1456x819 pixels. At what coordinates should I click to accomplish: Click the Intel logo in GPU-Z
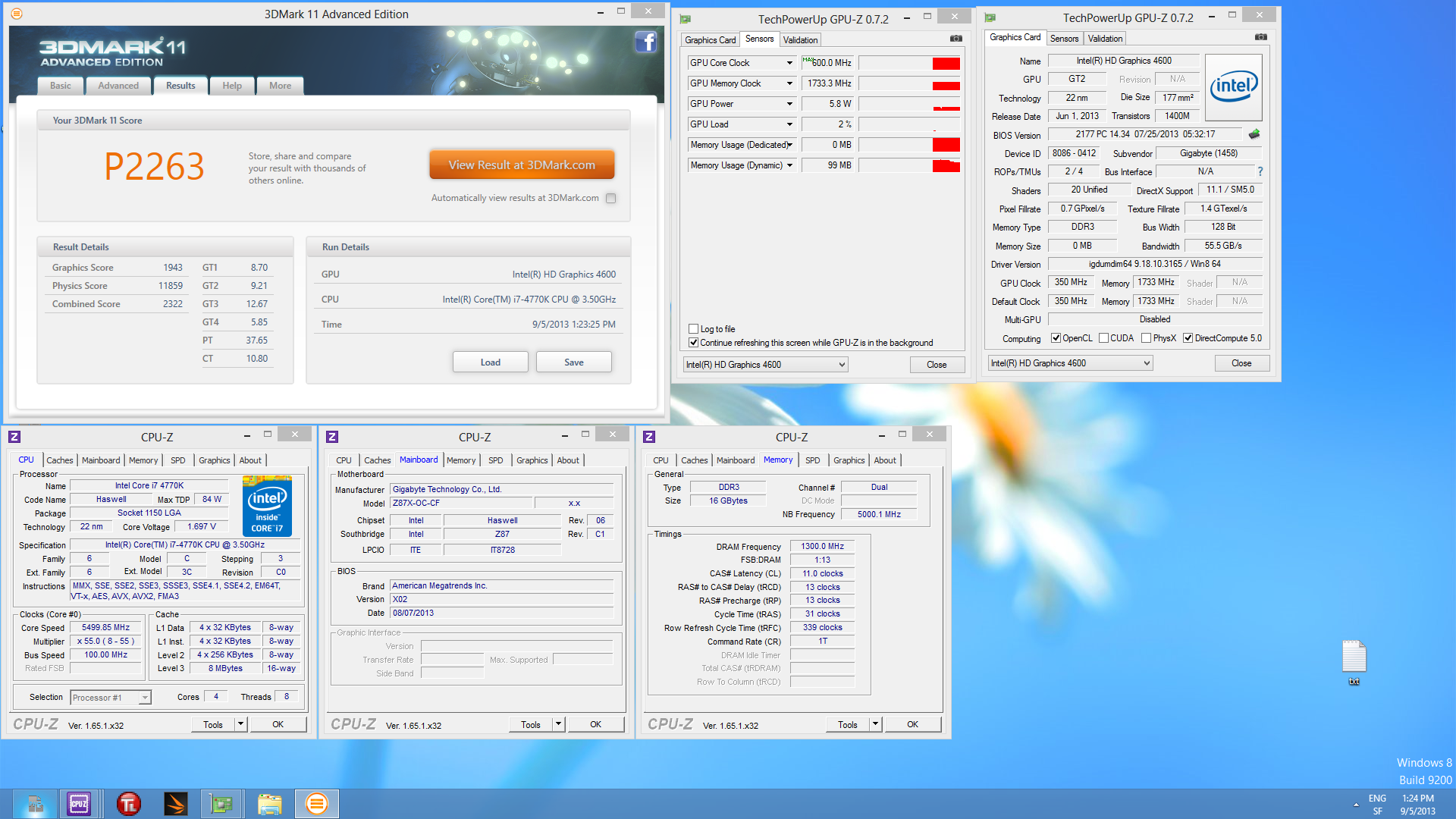coord(1233,87)
